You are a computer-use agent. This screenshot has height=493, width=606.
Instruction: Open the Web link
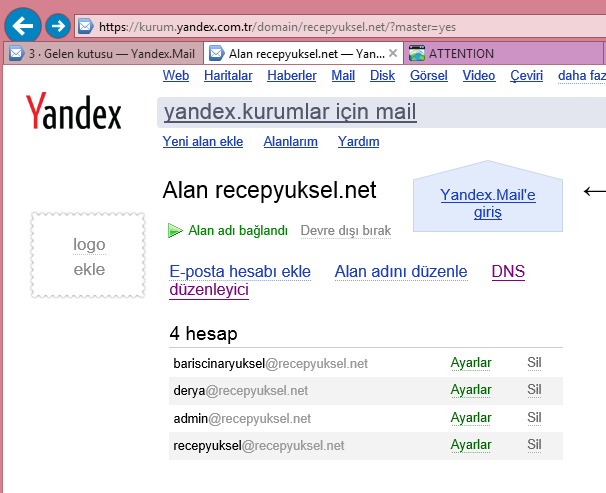(176, 75)
